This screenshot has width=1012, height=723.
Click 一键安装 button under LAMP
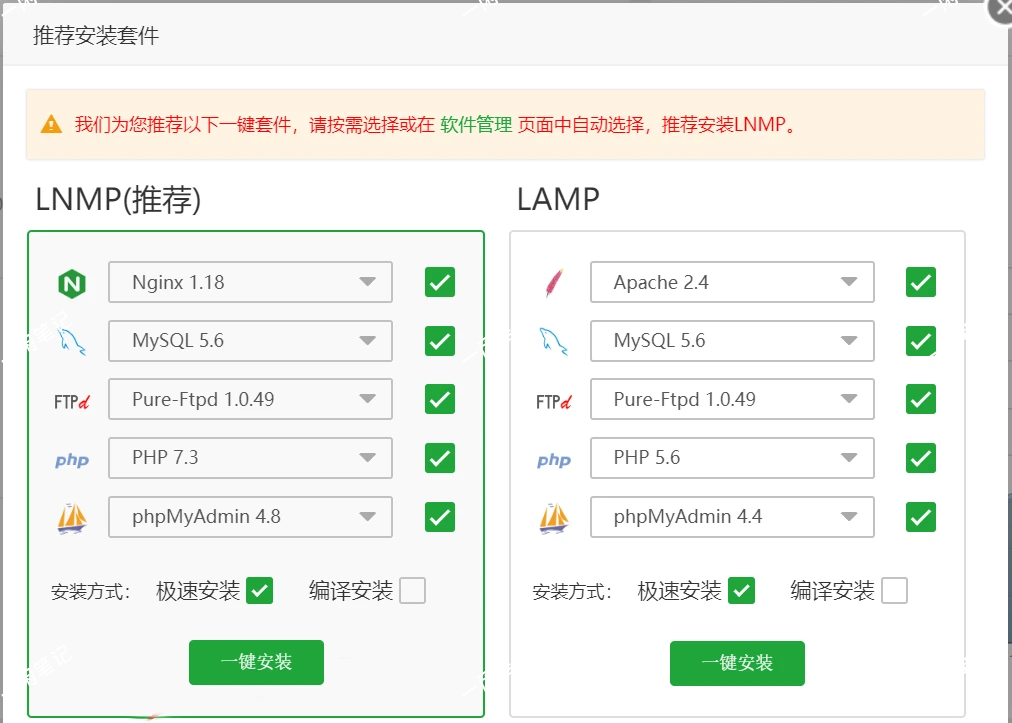tap(737, 662)
